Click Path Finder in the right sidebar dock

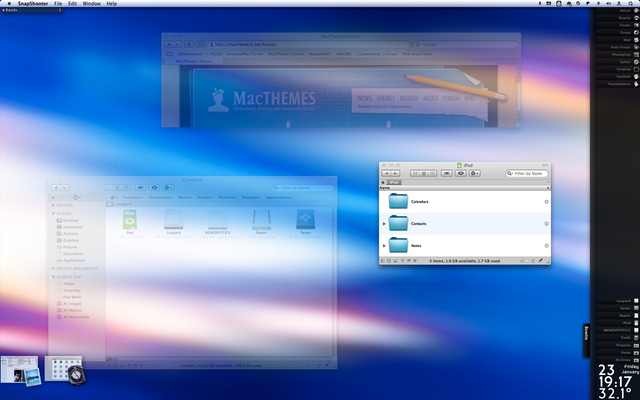coord(618,47)
